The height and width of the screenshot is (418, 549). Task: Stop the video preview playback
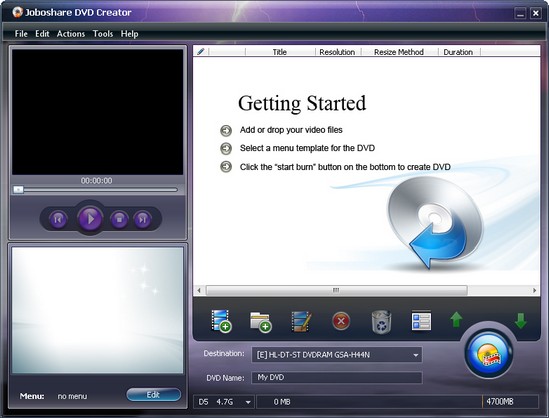click(x=119, y=220)
